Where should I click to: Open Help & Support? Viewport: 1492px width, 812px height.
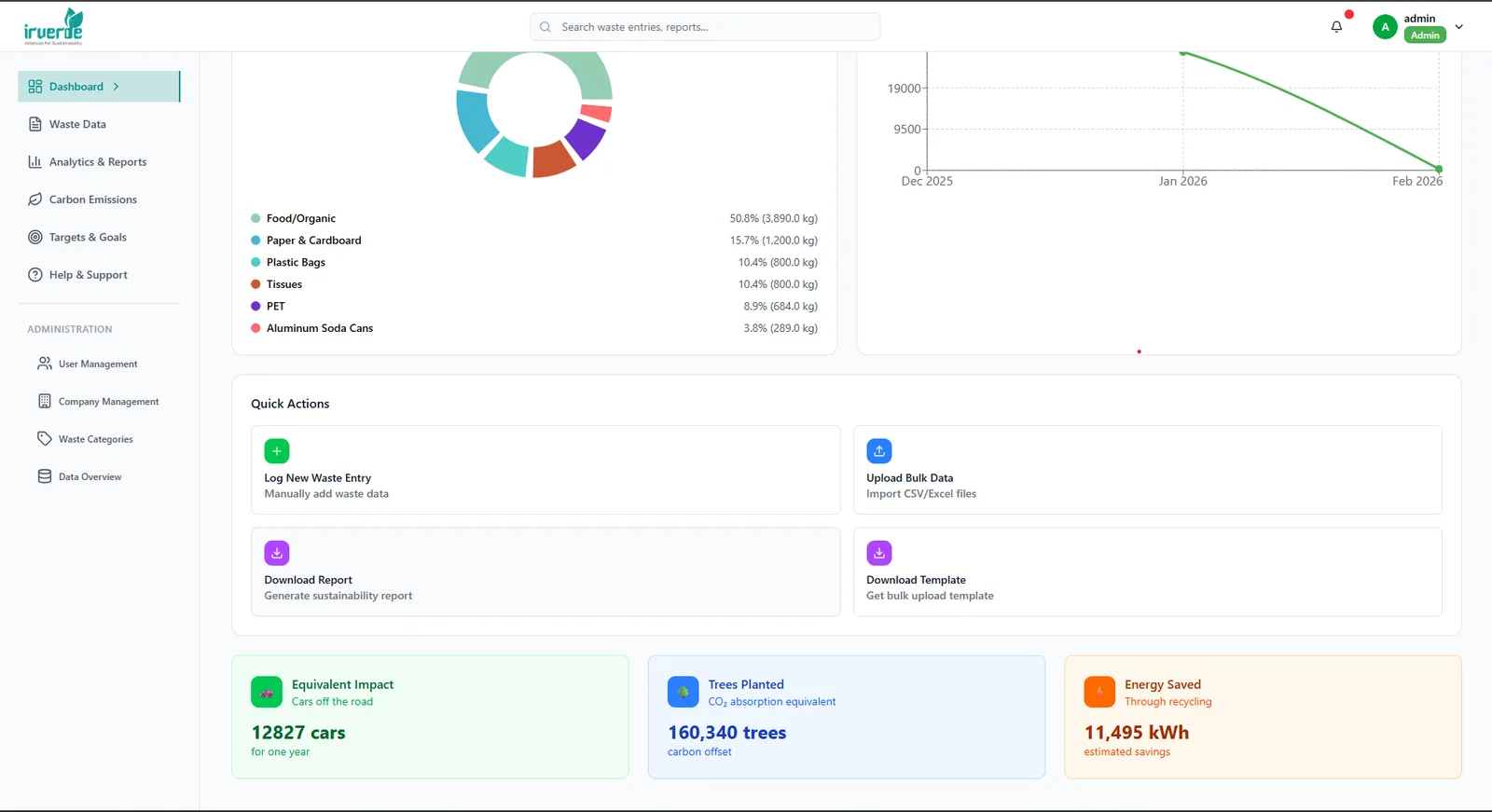pyautogui.click(x=99, y=275)
